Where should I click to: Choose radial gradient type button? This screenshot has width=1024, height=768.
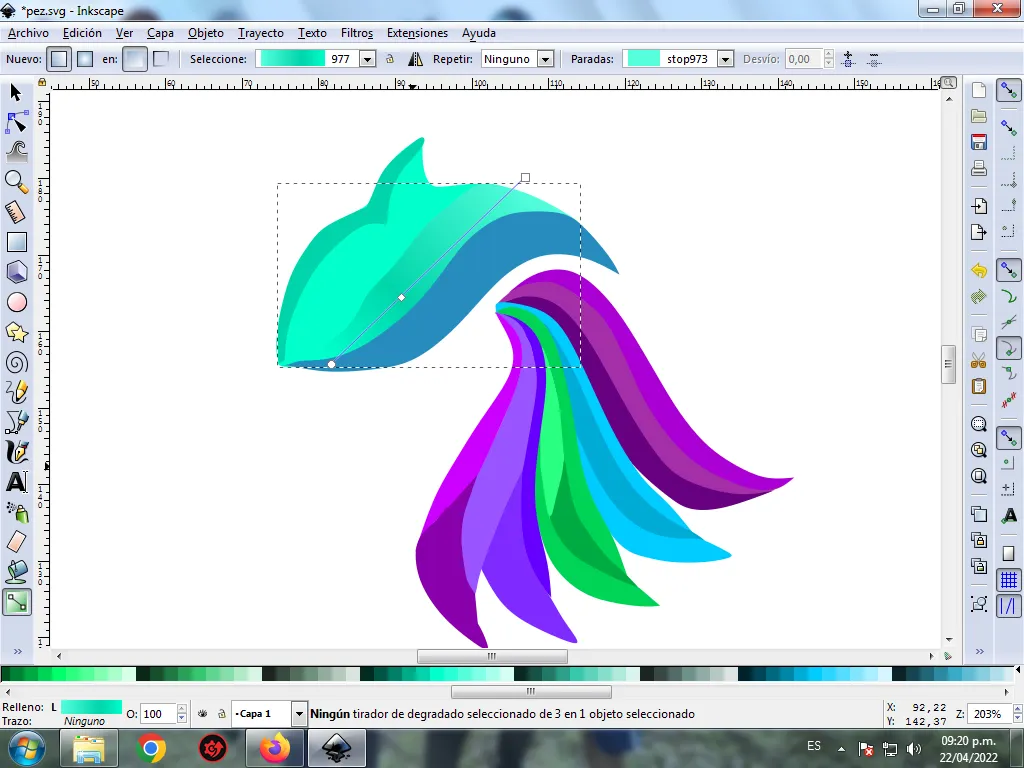(85, 59)
